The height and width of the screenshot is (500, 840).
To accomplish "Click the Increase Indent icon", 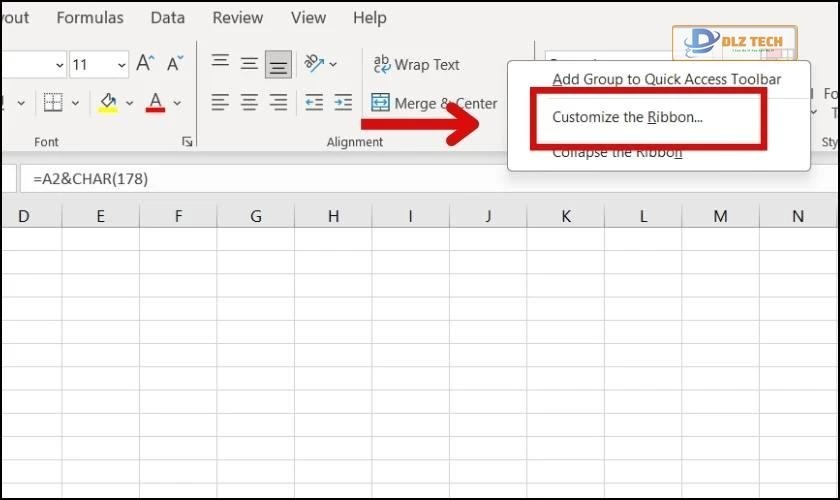I will pyautogui.click(x=343, y=103).
